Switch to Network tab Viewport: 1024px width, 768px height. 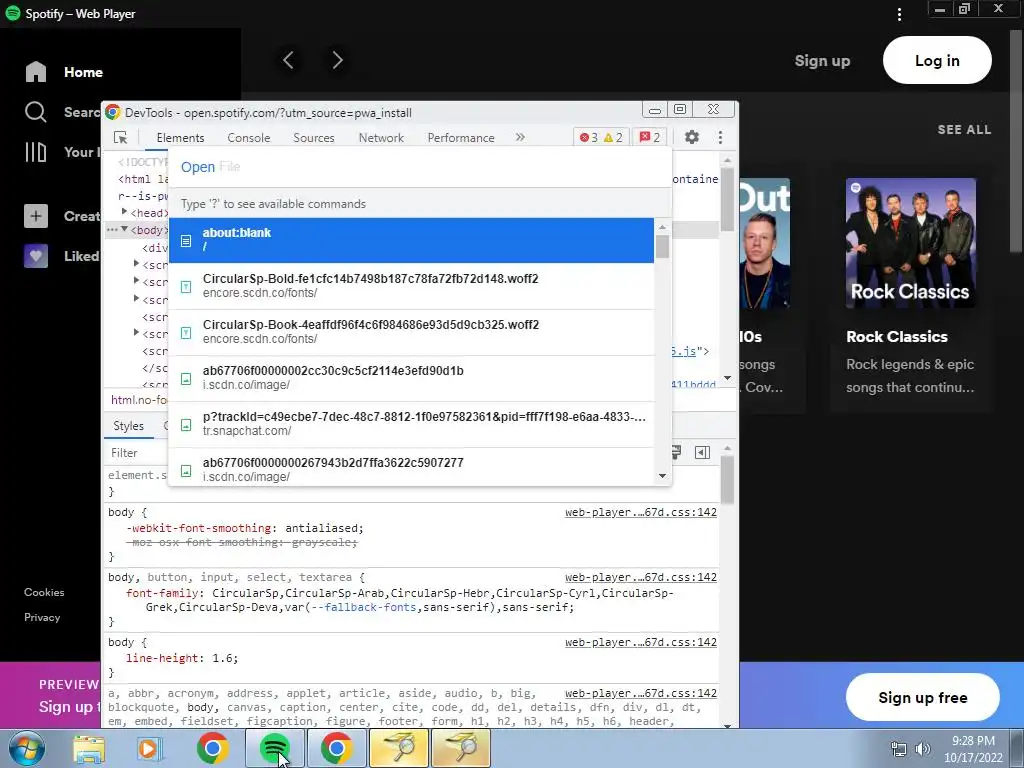(x=381, y=138)
